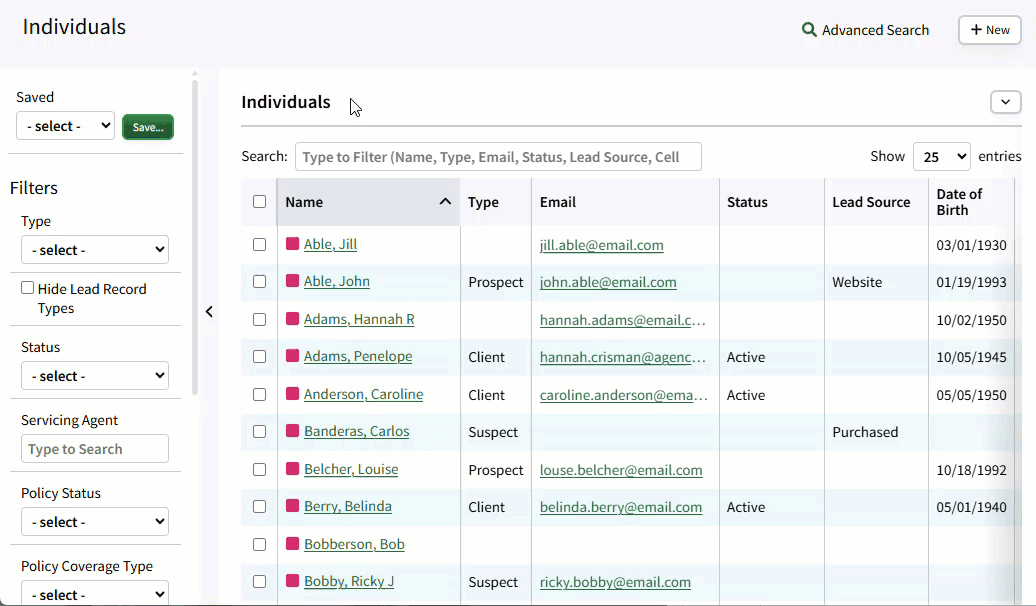
Task: Click the pink record icon beside Able, John
Action: (x=292, y=281)
